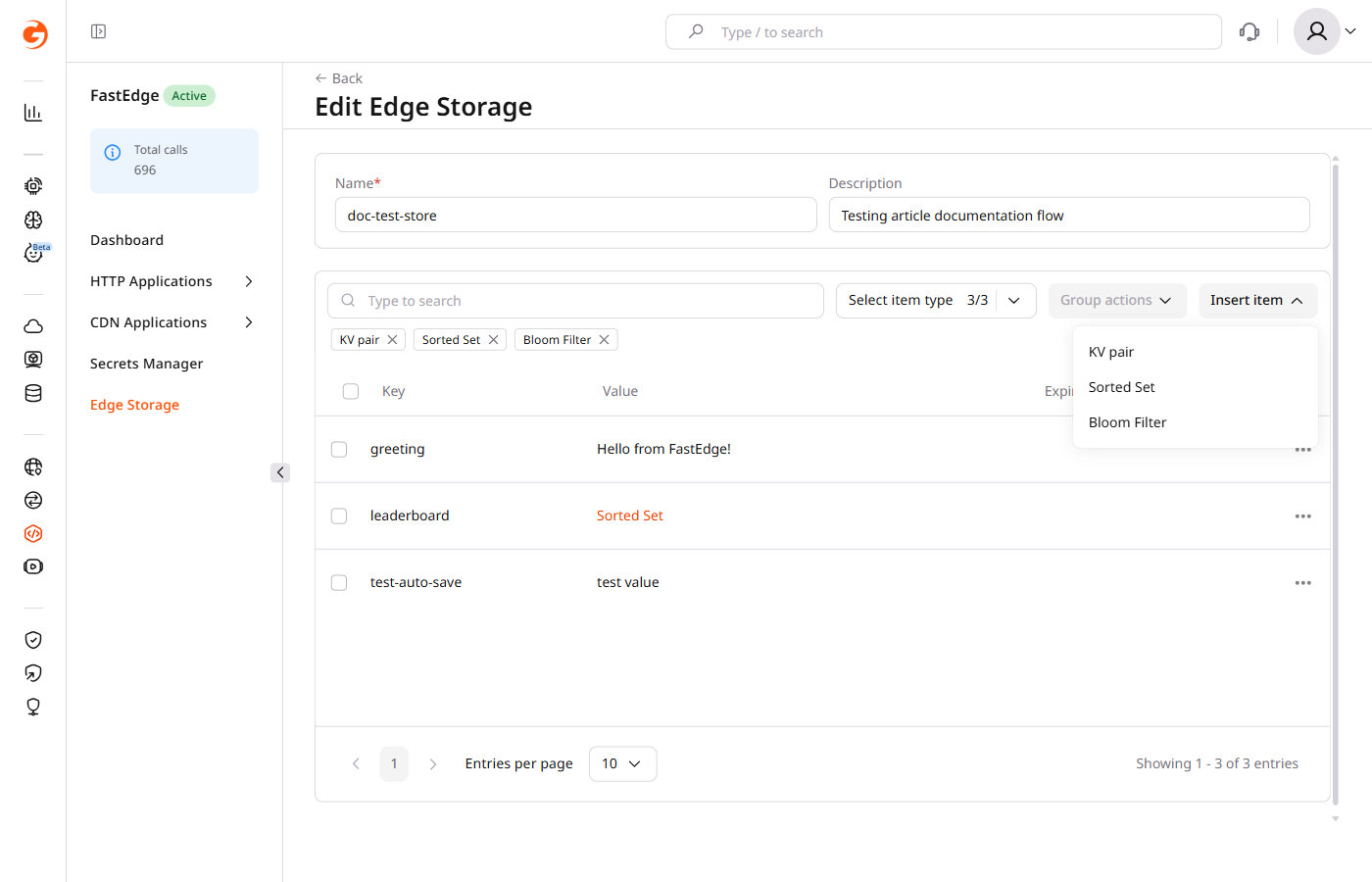Open the shield checkmark security icon
Image resolution: width=1372 pixels, height=882 pixels.
tap(33, 640)
